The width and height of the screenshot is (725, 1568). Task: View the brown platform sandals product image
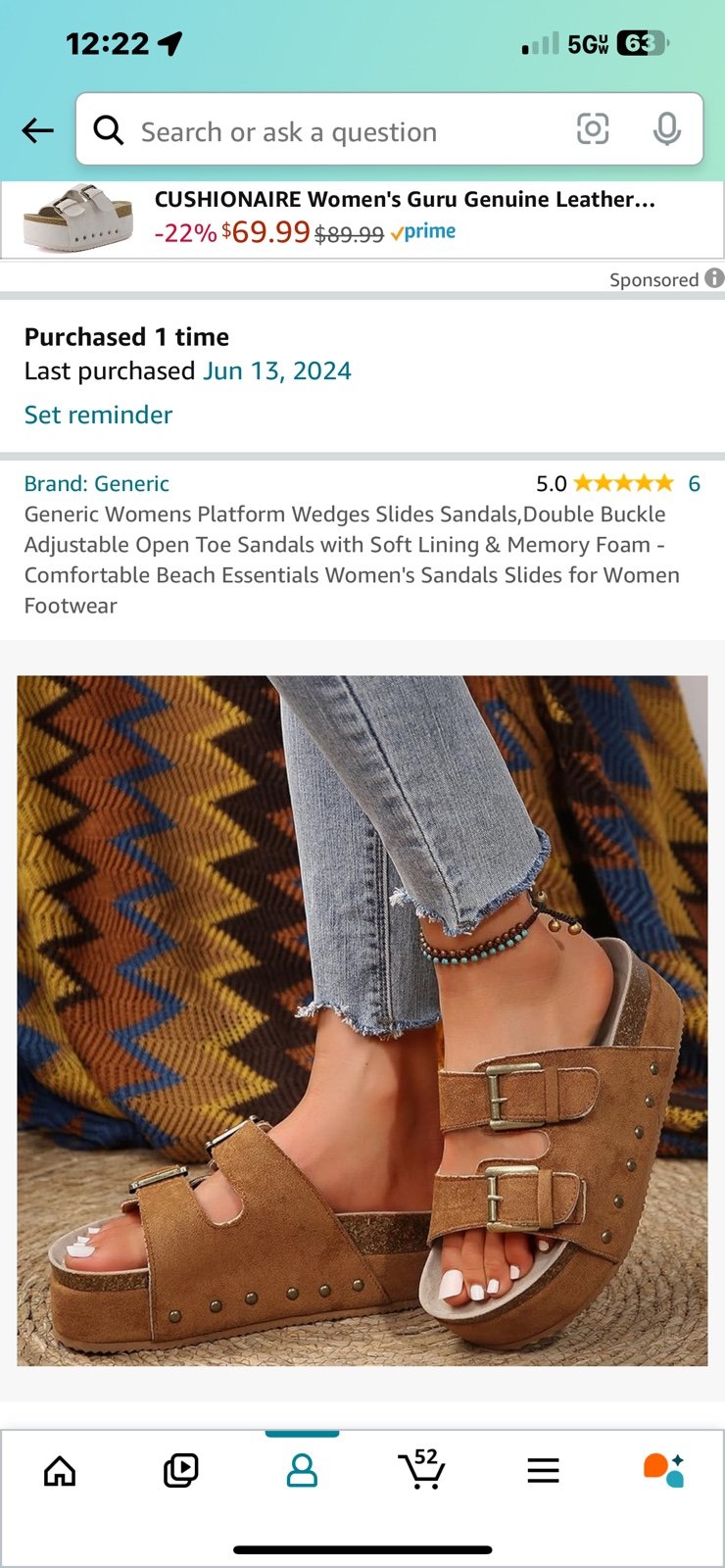point(362,1020)
